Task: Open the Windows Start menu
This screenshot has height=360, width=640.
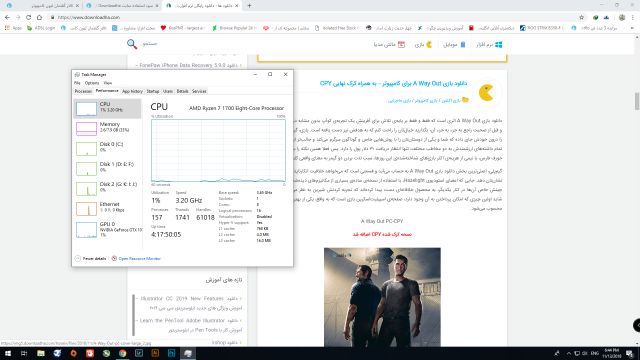Action: [8, 353]
